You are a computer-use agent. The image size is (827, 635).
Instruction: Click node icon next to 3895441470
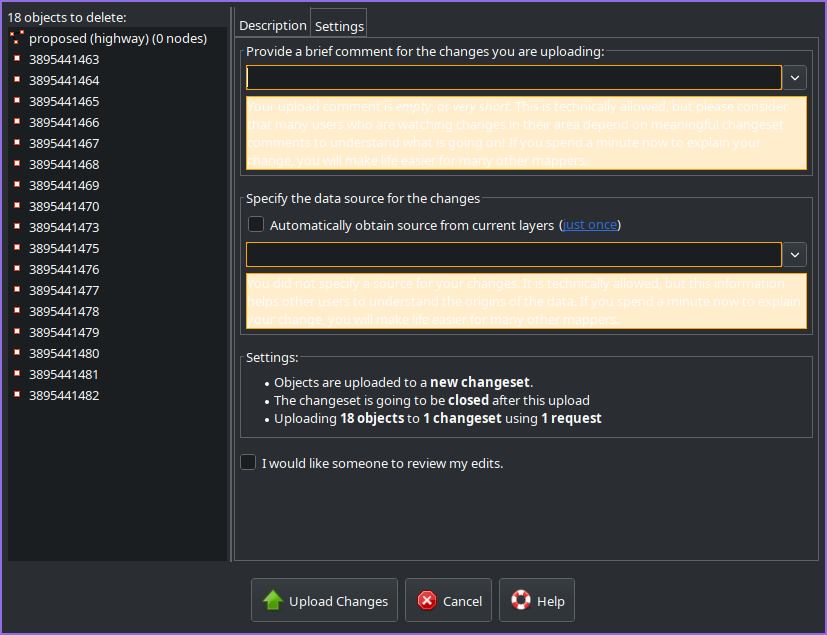[x=17, y=206]
